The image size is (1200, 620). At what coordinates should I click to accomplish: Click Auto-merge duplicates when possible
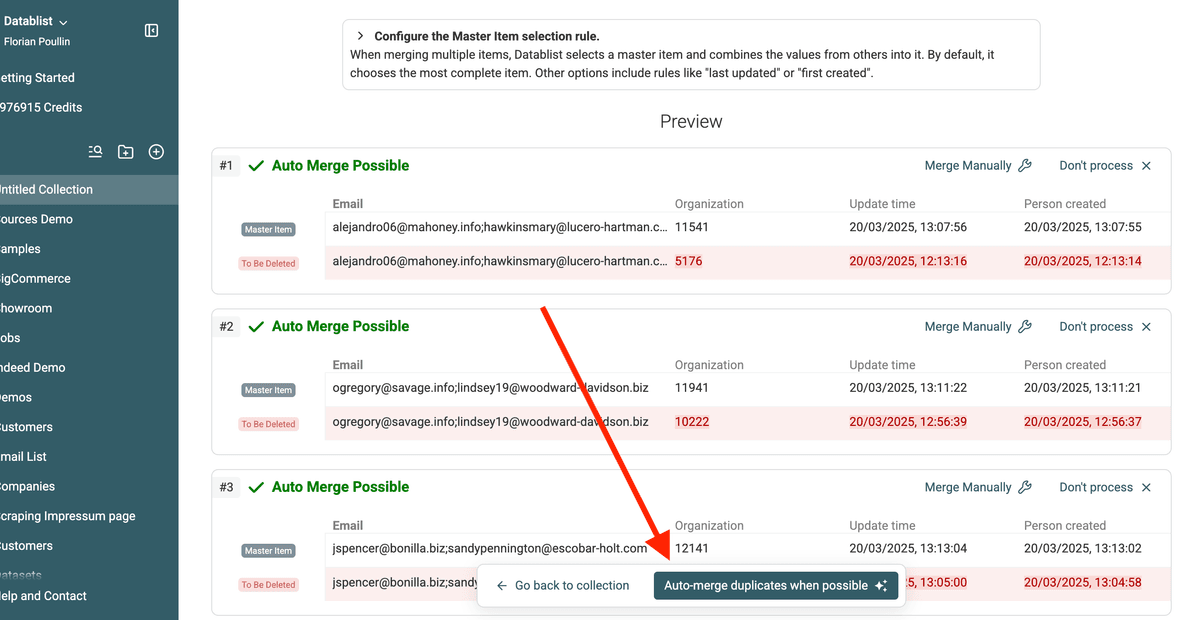pos(776,586)
